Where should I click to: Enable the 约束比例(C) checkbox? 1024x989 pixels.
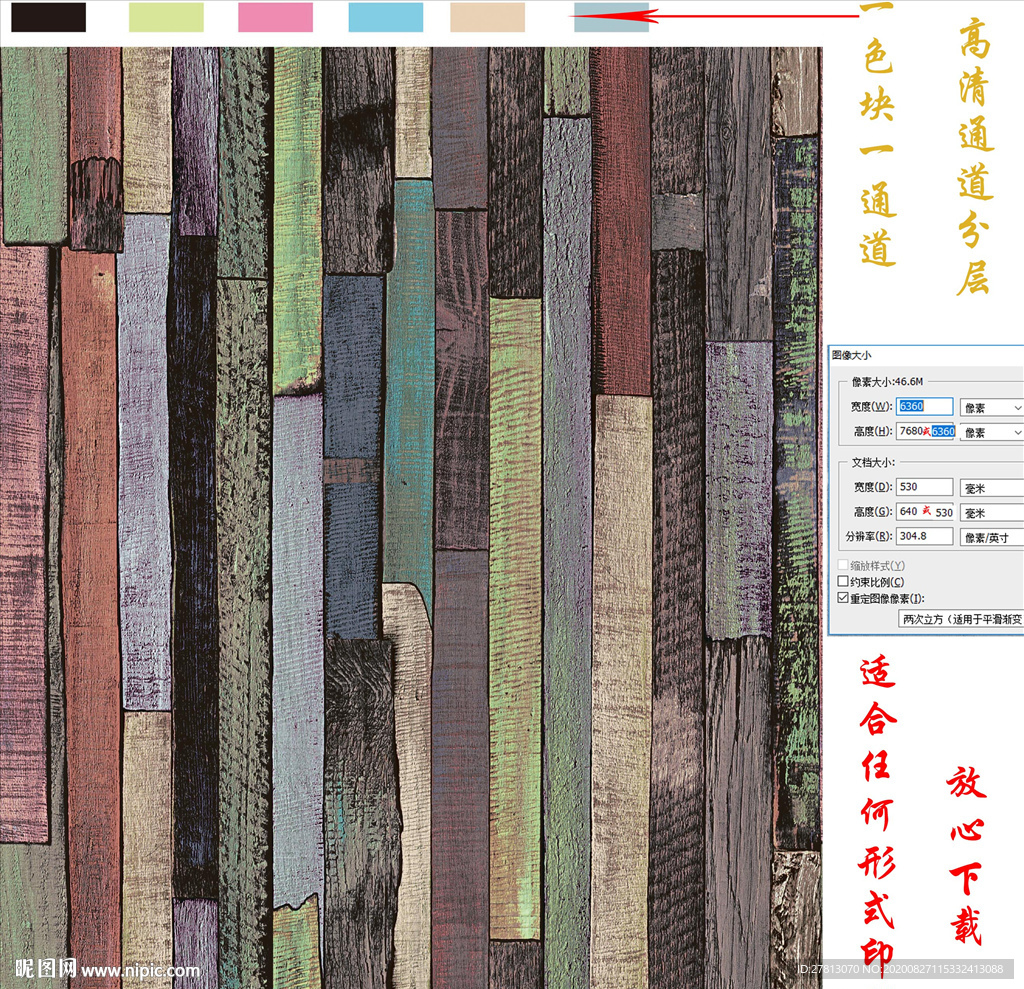pyautogui.click(x=843, y=581)
